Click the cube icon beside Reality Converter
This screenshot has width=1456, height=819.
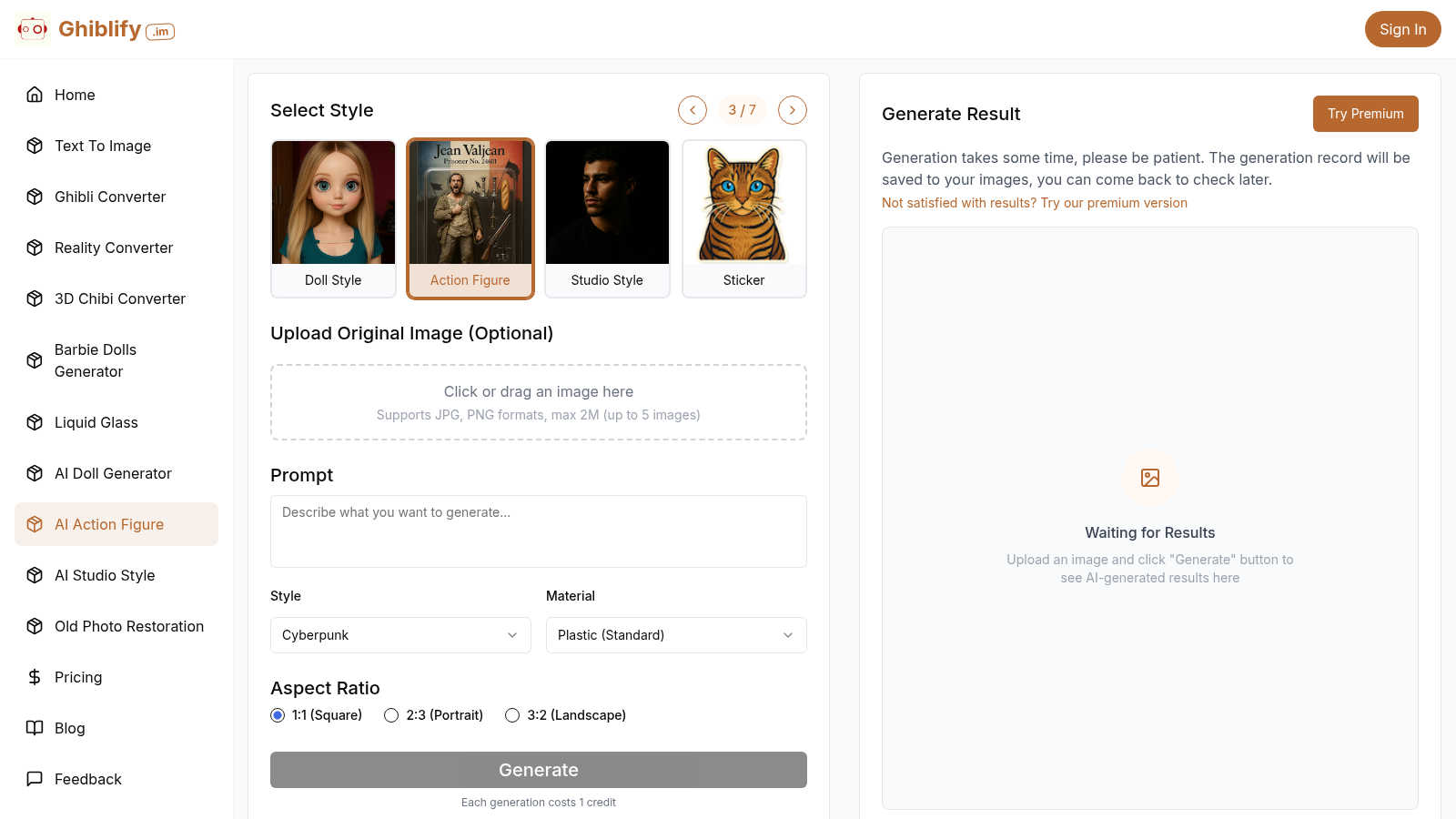coord(35,248)
